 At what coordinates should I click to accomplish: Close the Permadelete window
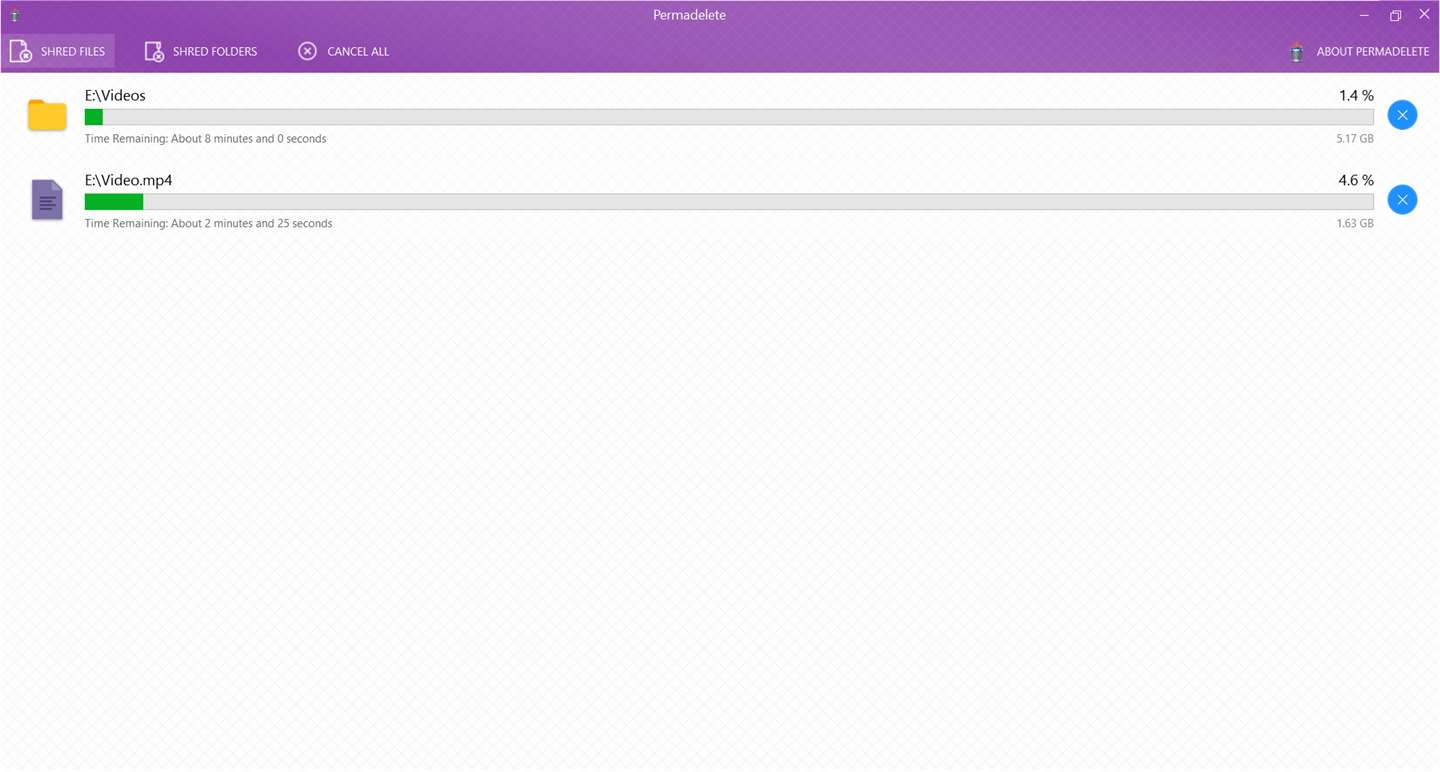tap(1424, 15)
